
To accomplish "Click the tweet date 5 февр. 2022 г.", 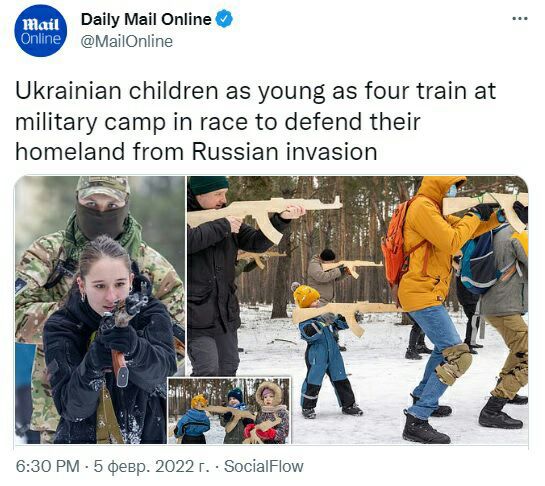I will click(x=152, y=466).
